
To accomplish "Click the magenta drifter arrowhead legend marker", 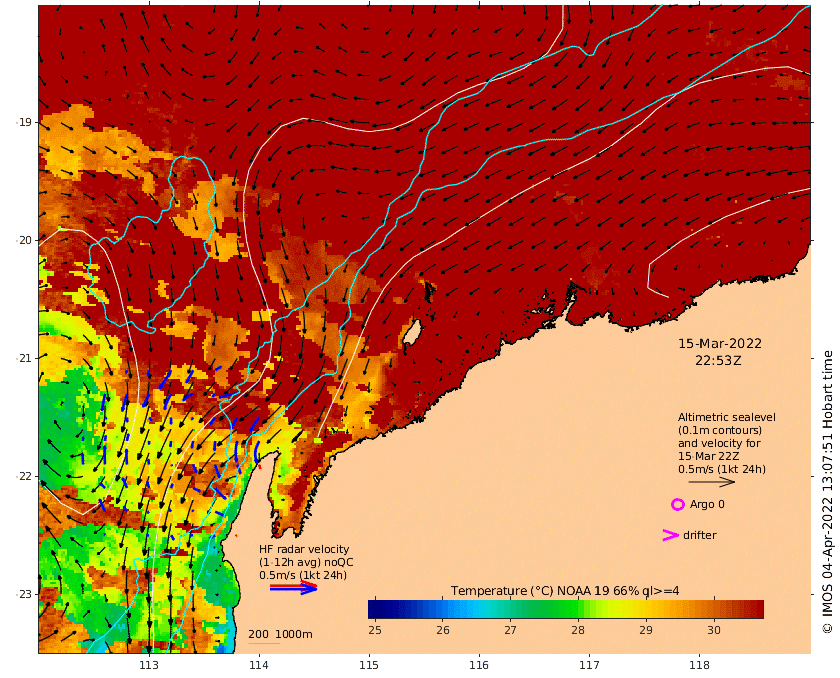I will coord(671,535).
